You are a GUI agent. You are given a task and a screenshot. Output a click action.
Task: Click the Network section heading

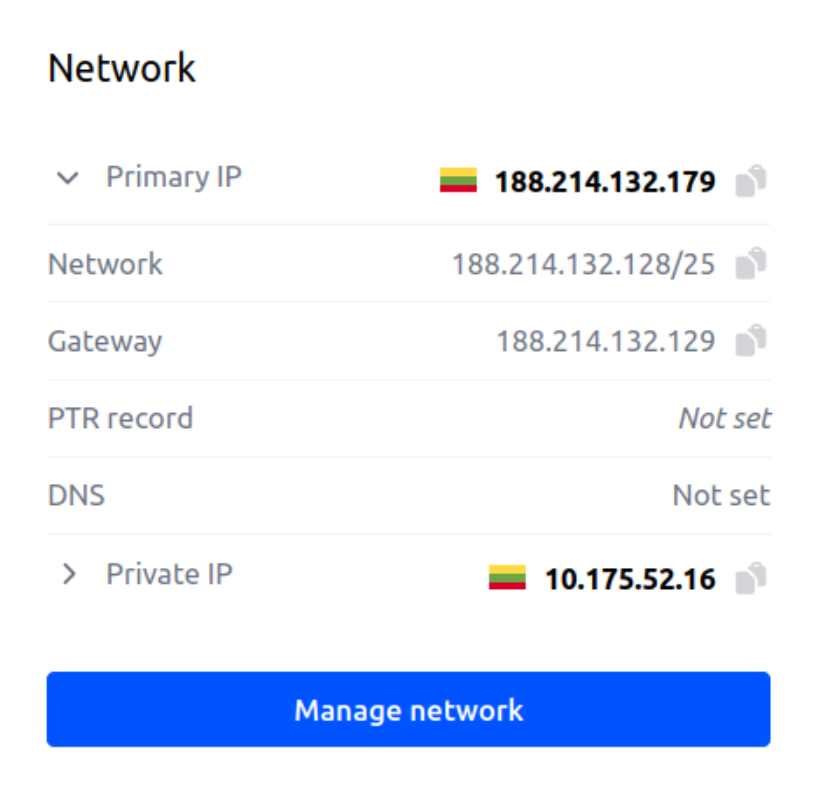(122, 69)
